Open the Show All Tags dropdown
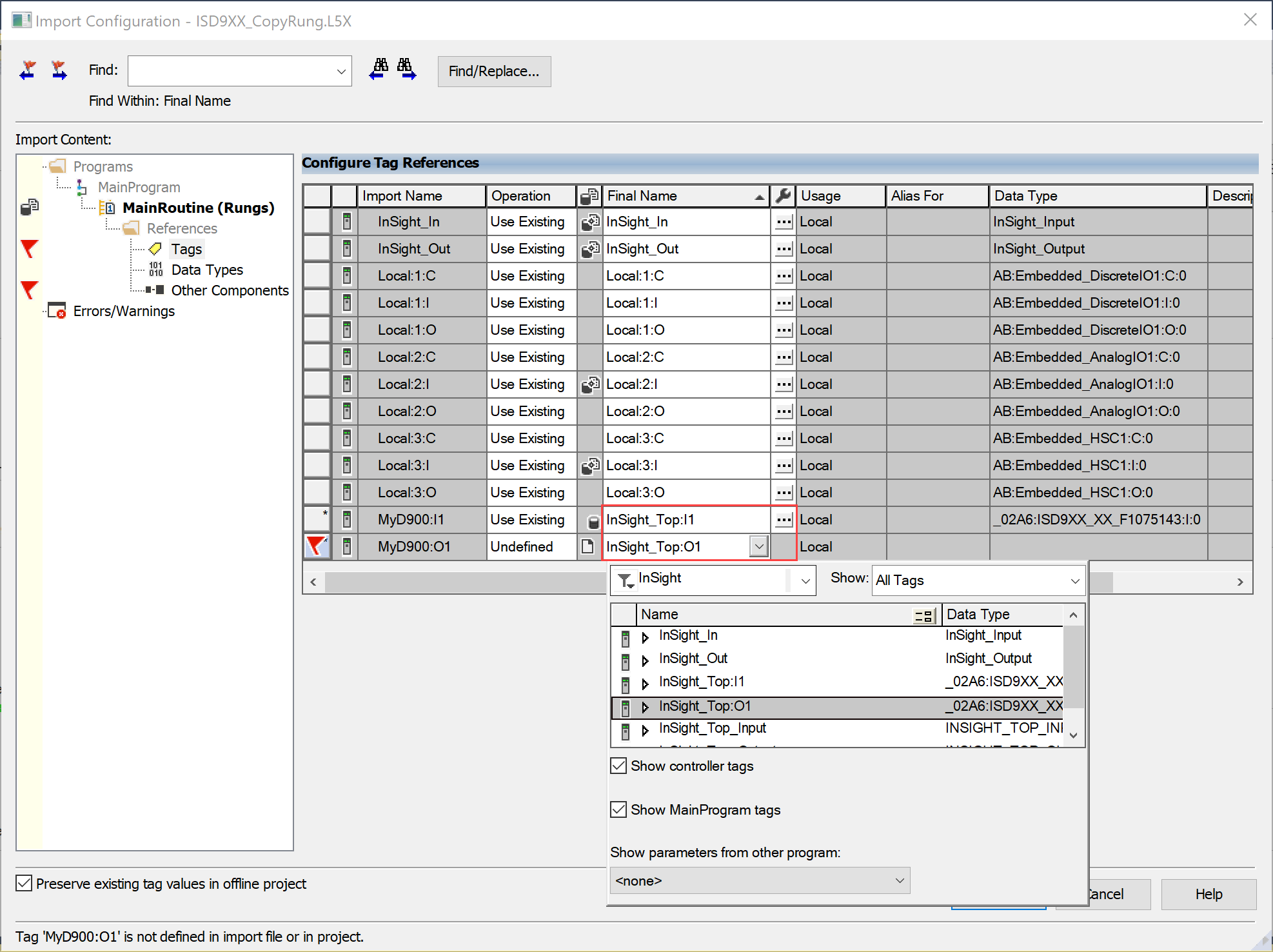 coord(978,580)
